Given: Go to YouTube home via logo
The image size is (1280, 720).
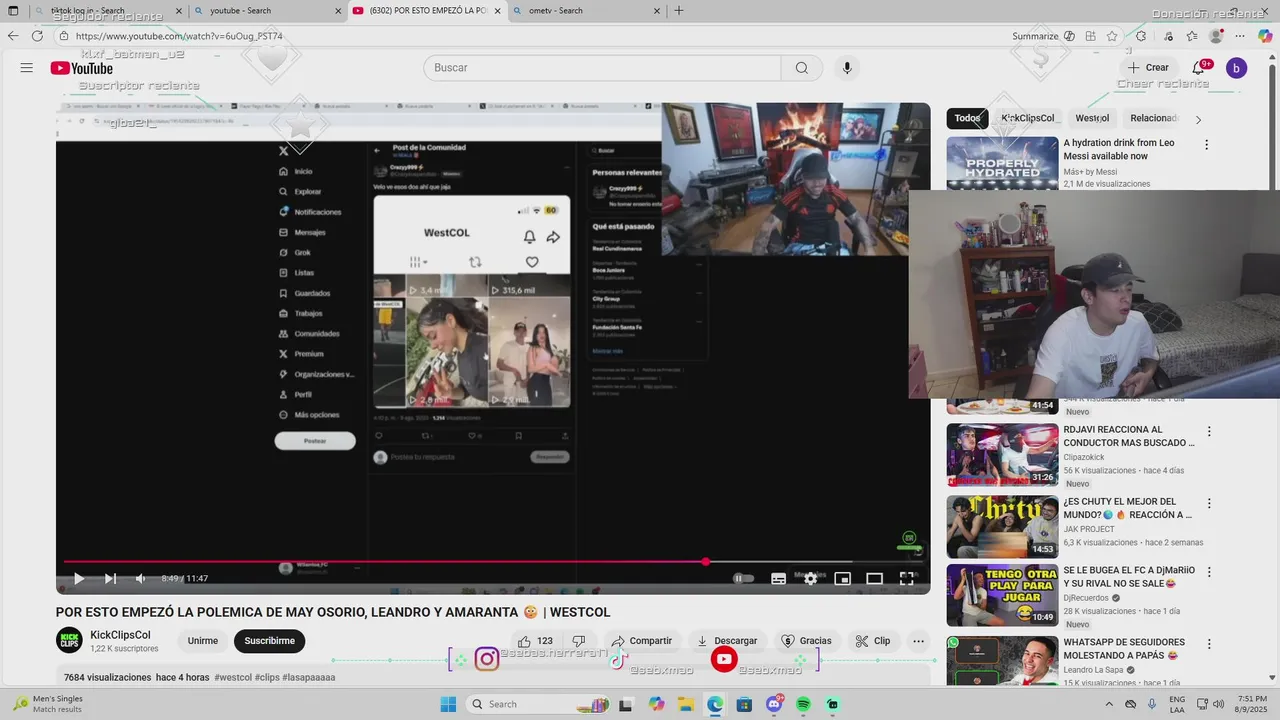Looking at the screenshot, I should point(82,68).
